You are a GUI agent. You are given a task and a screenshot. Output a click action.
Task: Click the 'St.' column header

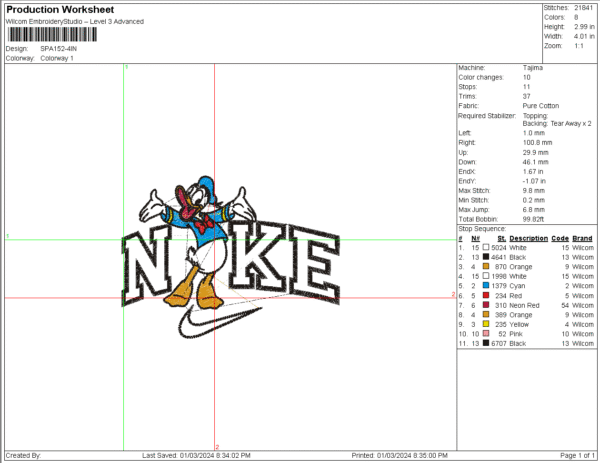coord(502,238)
